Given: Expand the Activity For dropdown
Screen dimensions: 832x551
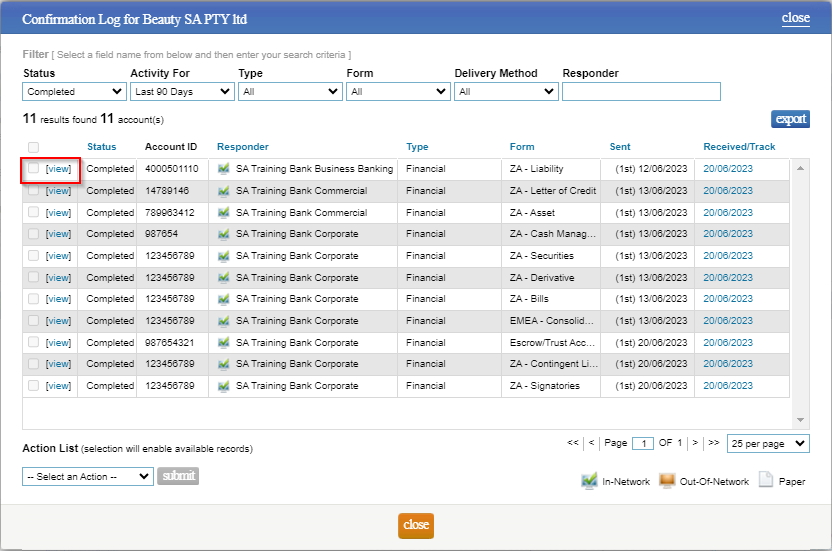Looking at the screenshot, I should [x=182, y=92].
